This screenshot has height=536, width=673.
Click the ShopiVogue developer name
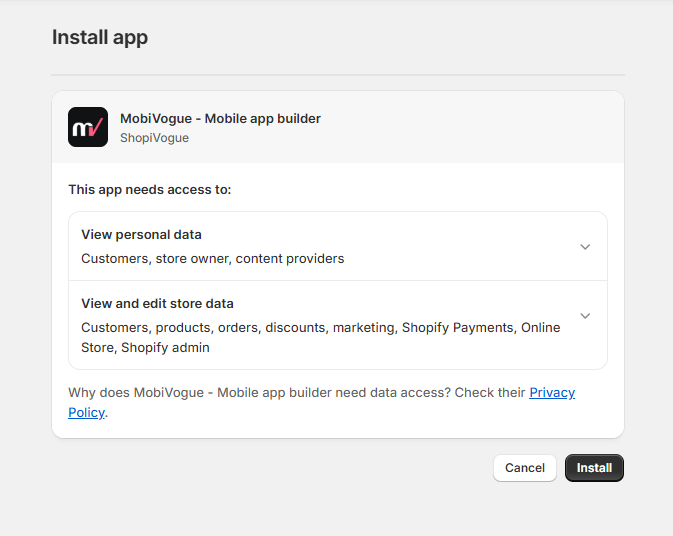pos(155,138)
